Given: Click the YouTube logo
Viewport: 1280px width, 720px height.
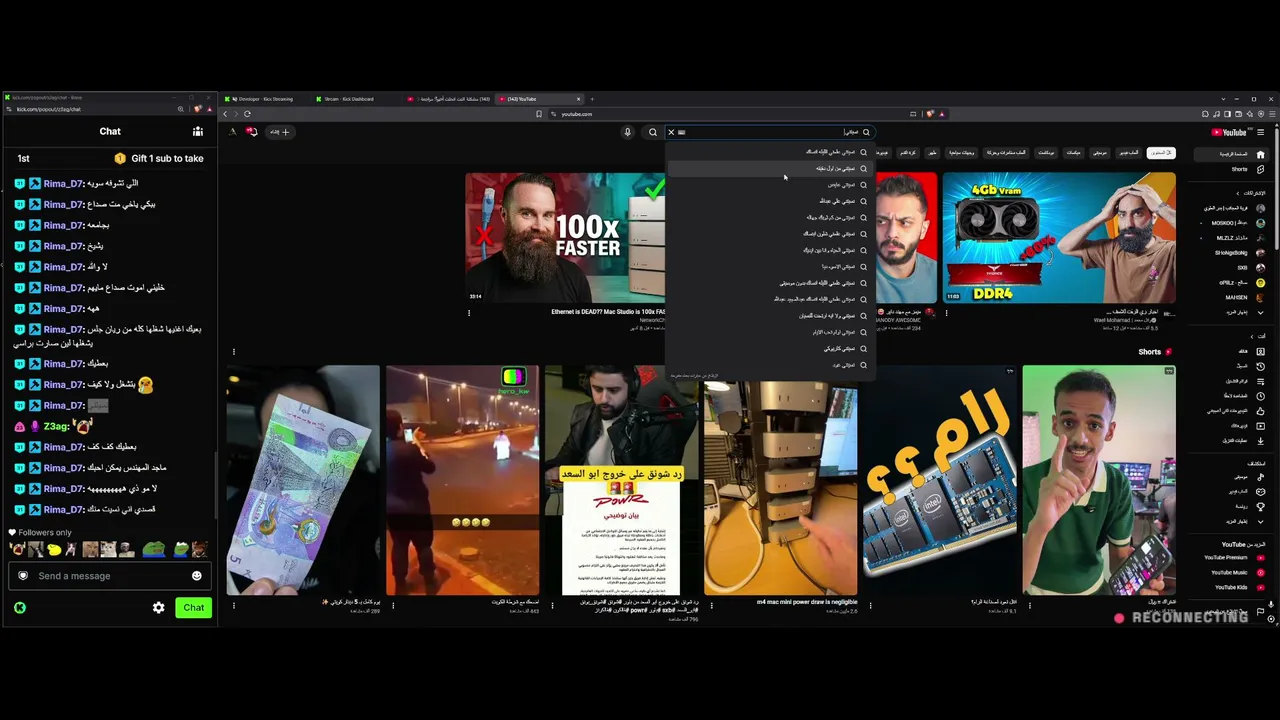Looking at the screenshot, I should tap(1229, 132).
